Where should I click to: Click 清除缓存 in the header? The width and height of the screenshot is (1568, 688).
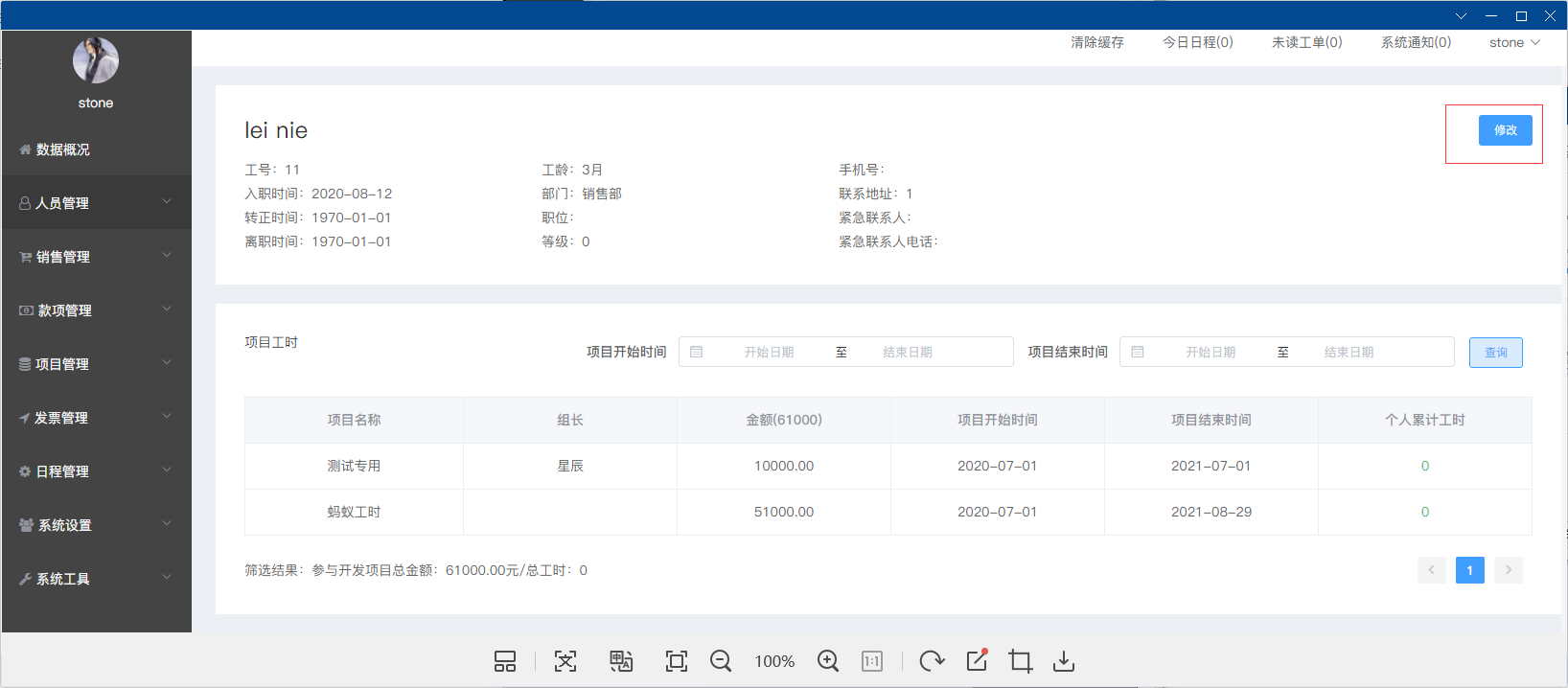(x=1097, y=42)
